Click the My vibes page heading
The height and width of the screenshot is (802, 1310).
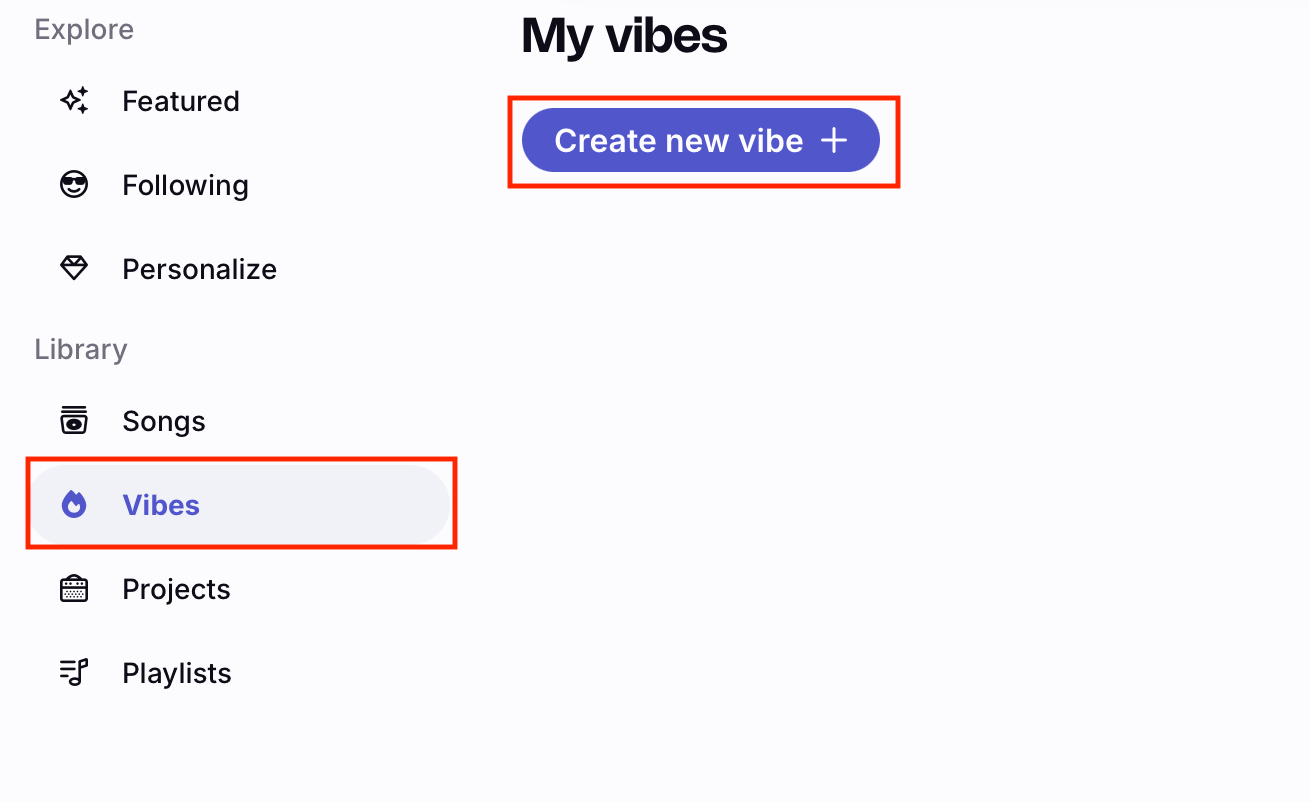tap(624, 36)
